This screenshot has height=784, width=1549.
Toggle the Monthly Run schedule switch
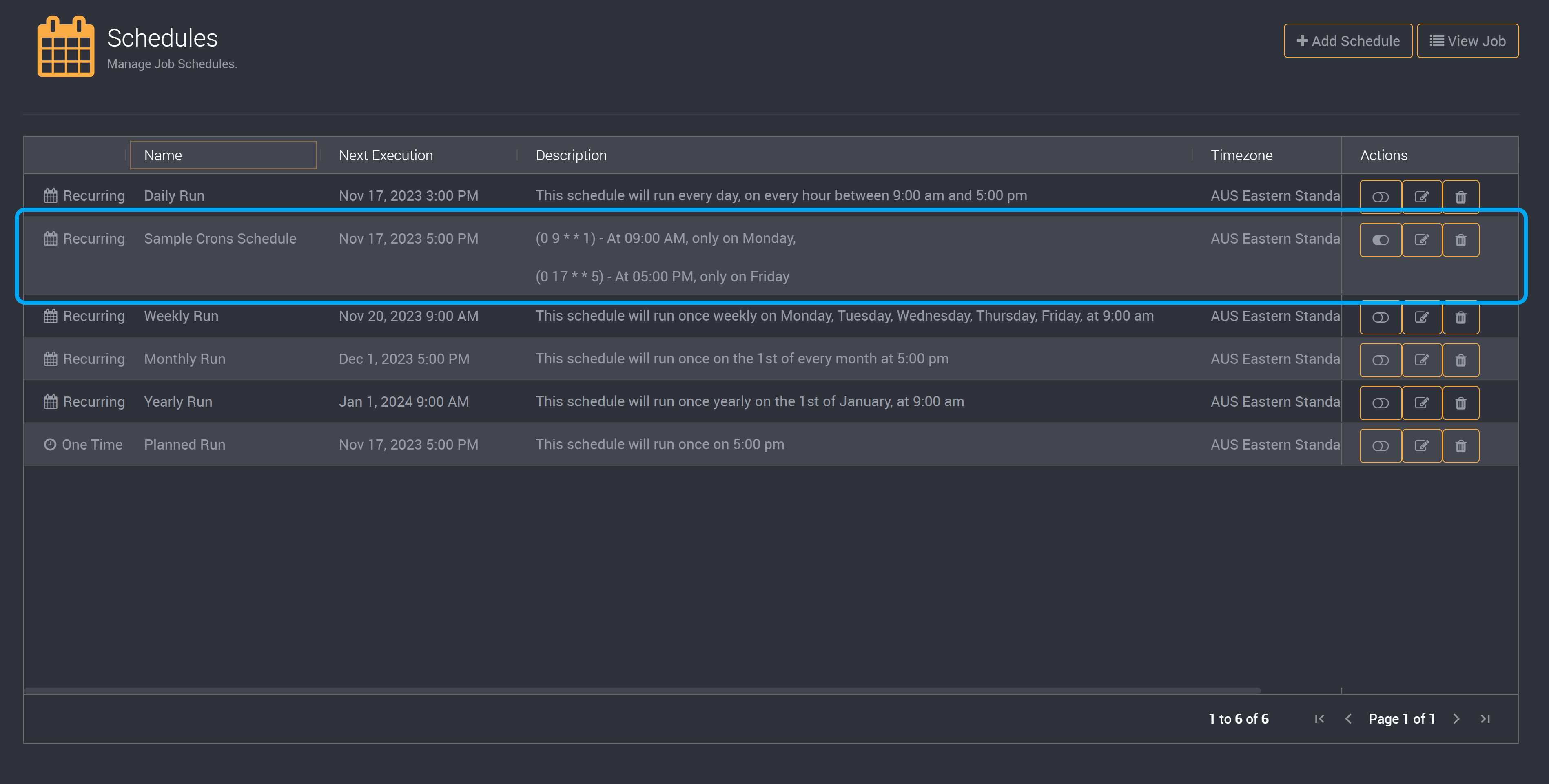(x=1380, y=360)
